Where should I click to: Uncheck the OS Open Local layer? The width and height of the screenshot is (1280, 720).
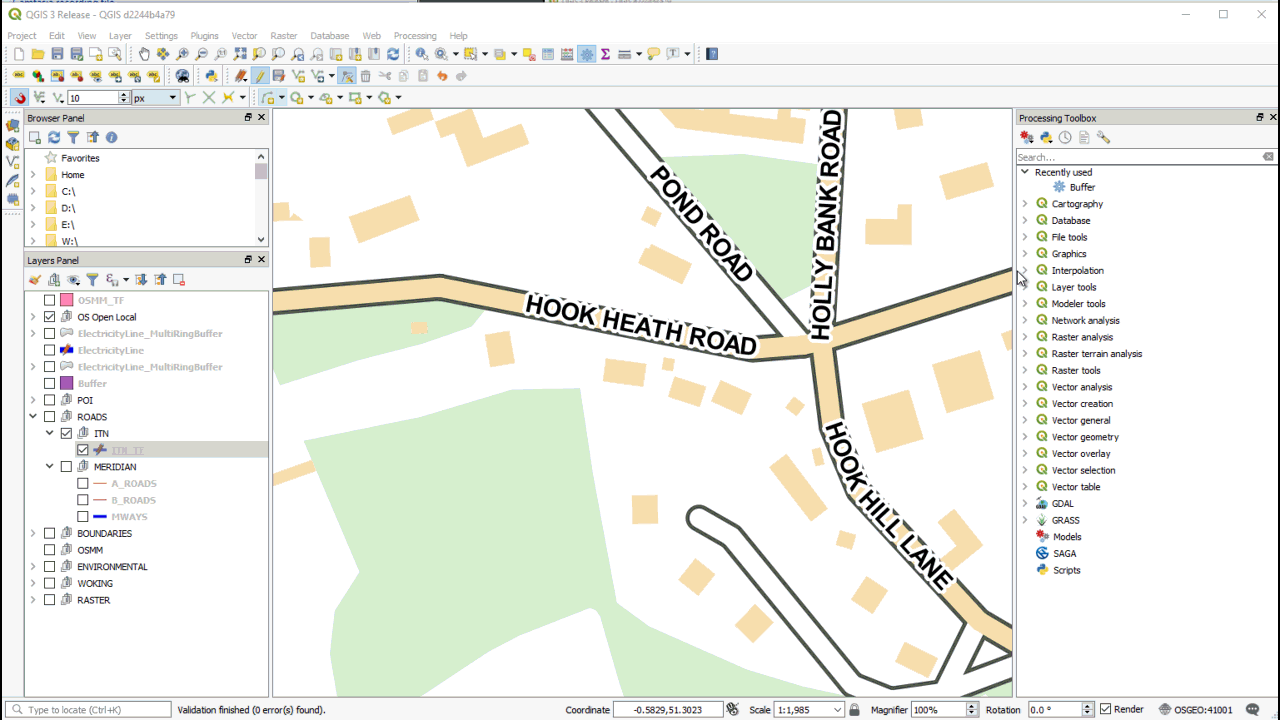(49, 317)
